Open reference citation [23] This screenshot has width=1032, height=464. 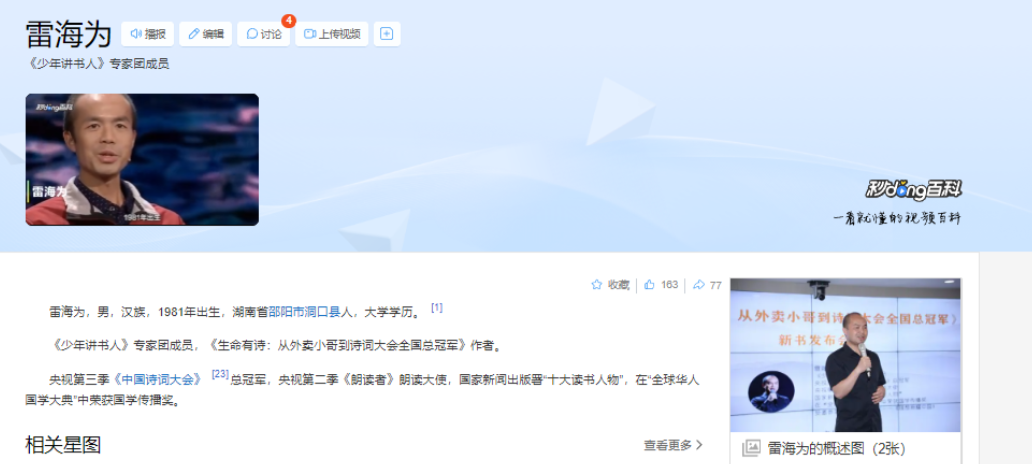220,374
